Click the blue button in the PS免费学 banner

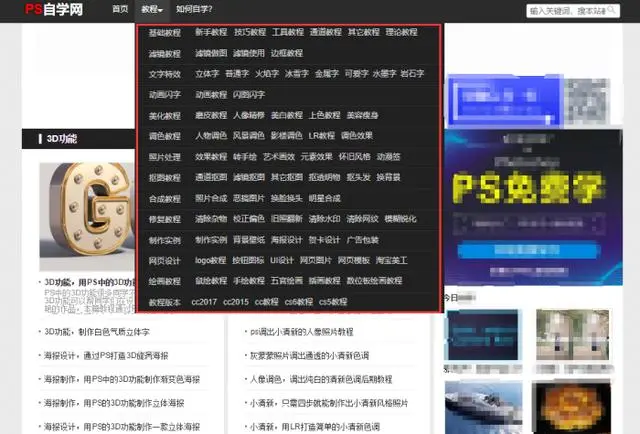coord(529,250)
